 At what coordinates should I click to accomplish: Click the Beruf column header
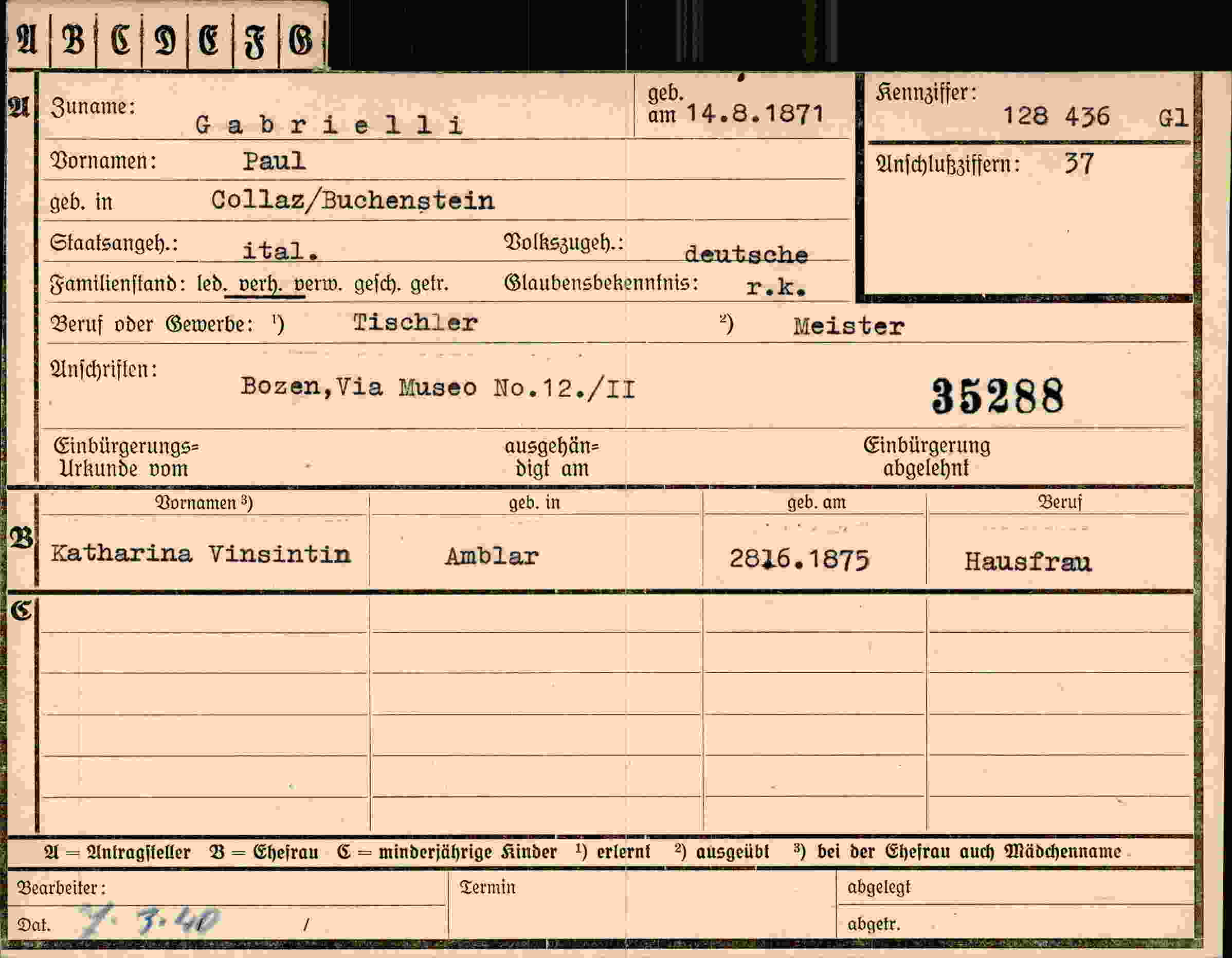1059,501
